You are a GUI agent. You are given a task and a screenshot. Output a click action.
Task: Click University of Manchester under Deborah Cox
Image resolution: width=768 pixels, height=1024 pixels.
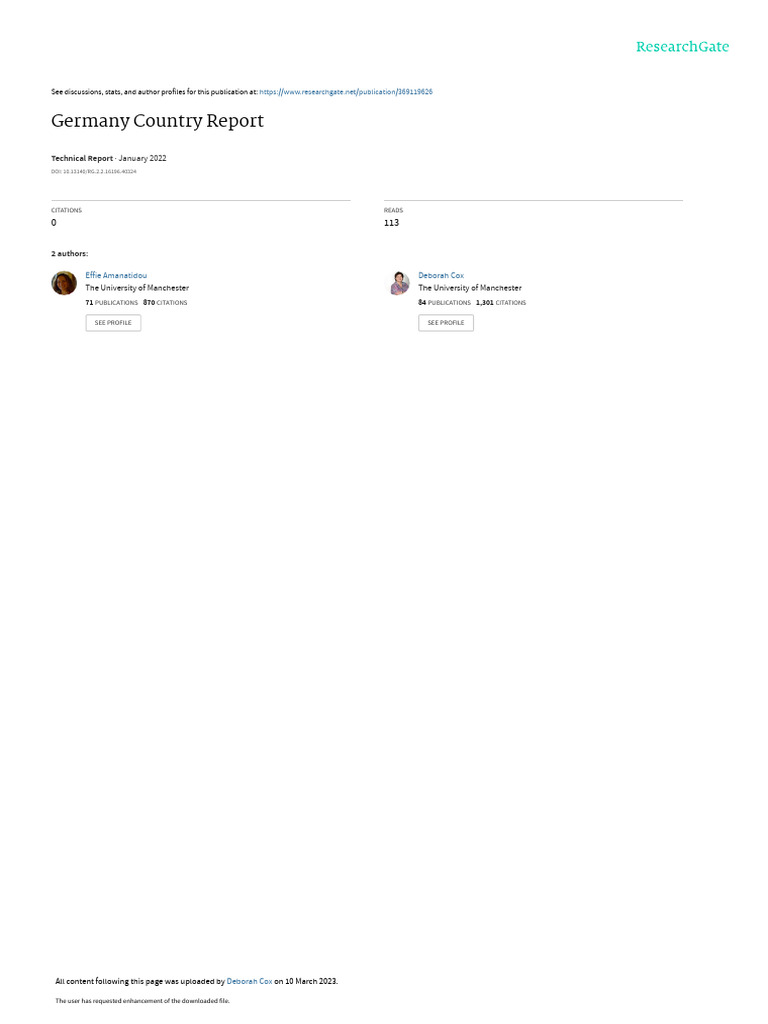[470, 288]
